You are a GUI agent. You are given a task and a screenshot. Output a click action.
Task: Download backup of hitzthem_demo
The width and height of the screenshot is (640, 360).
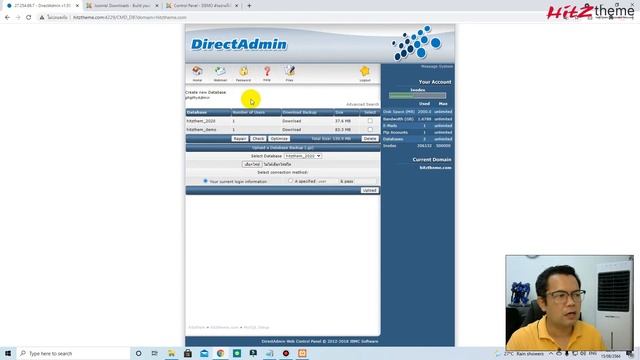[x=291, y=130]
